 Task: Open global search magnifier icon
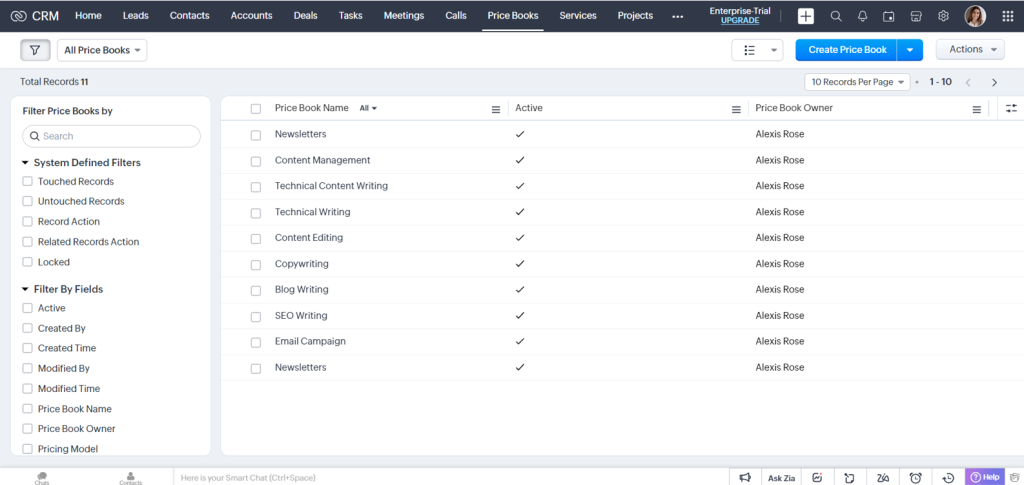[836, 16]
